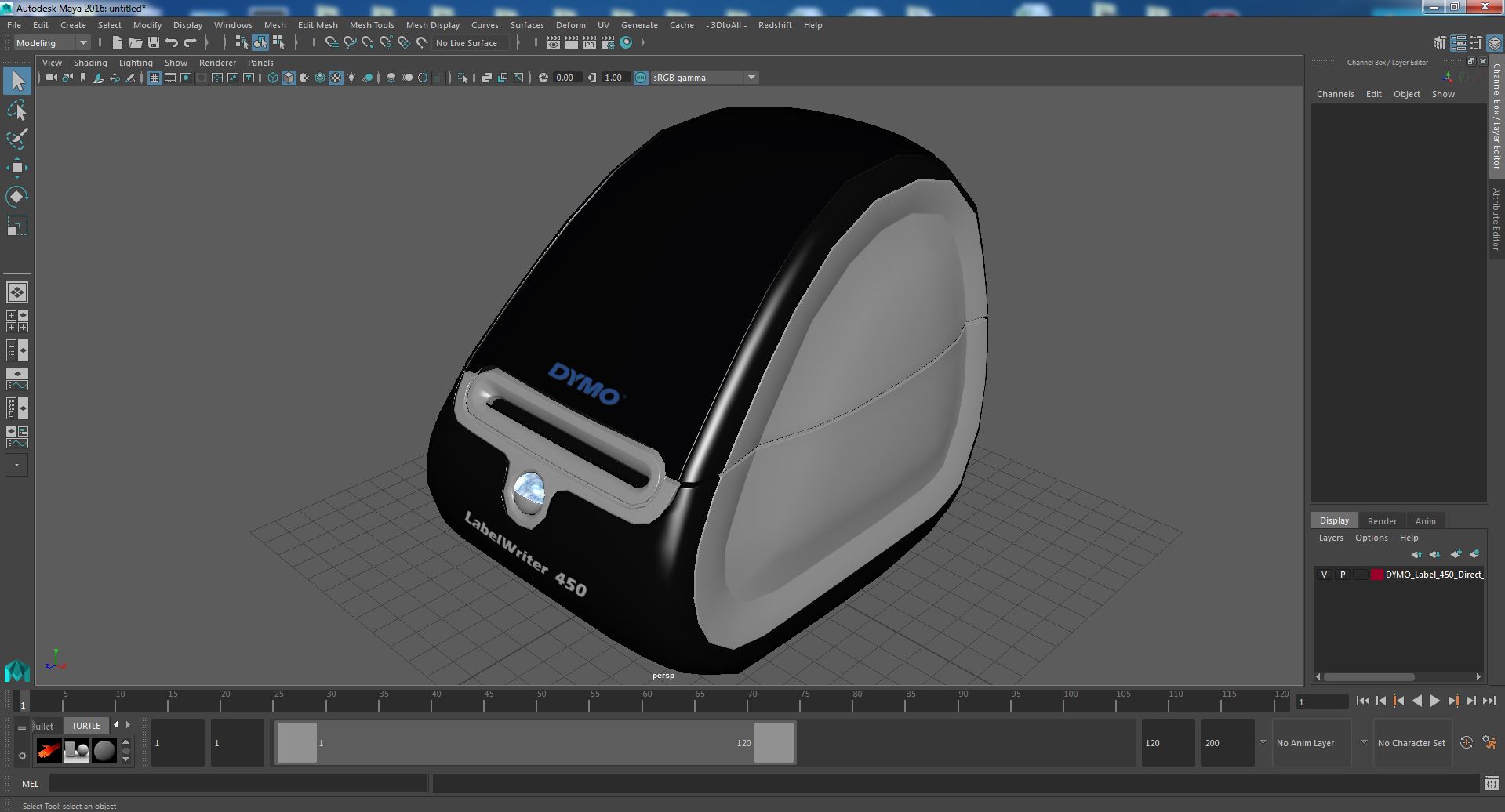Toggle visibility V of DYMO layer
The image size is (1505, 812).
coord(1325,575)
